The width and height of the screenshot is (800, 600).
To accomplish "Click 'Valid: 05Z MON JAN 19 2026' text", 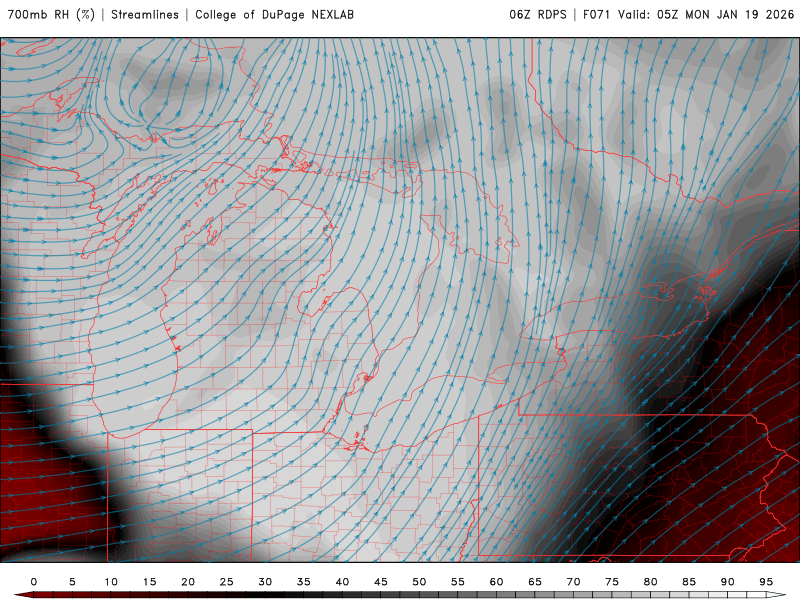I will 706,14.
